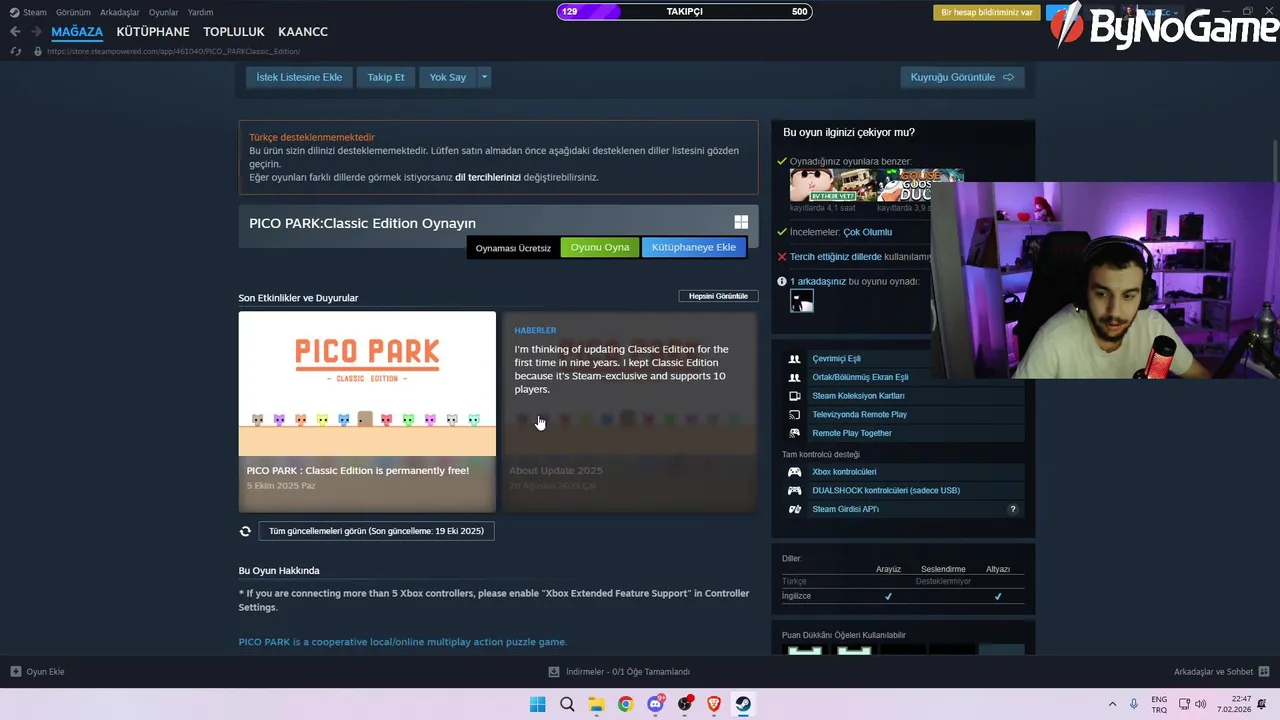Open Brave browser from the taskbar
The image size is (1280, 720).
(x=714, y=704)
